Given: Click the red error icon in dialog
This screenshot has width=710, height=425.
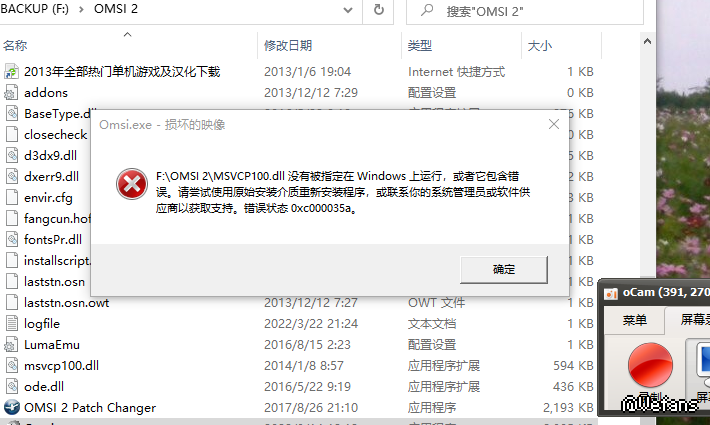Looking at the screenshot, I should point(131,184).
